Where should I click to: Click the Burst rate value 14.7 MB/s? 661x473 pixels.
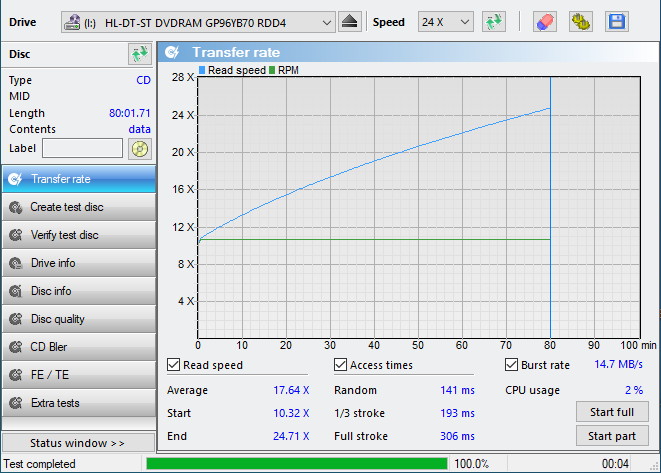pyautogui.click(x=618, y=364)
